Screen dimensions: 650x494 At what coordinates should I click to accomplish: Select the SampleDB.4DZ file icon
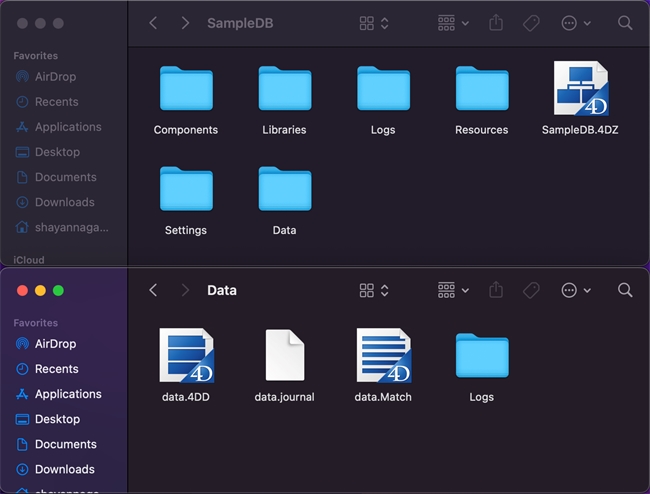(581, 88)
